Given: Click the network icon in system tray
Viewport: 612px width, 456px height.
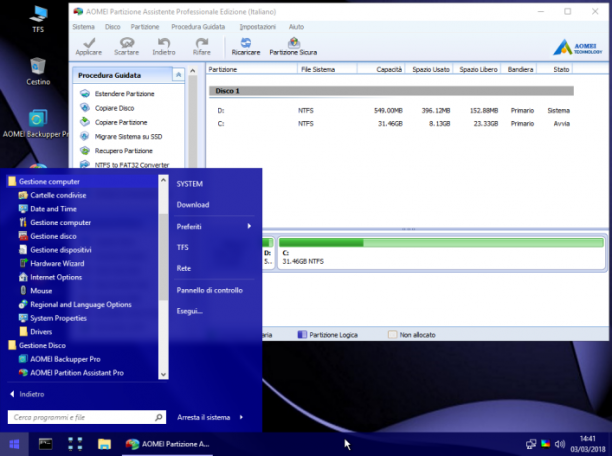Looking at the screenshot, I should pos(531,444).
